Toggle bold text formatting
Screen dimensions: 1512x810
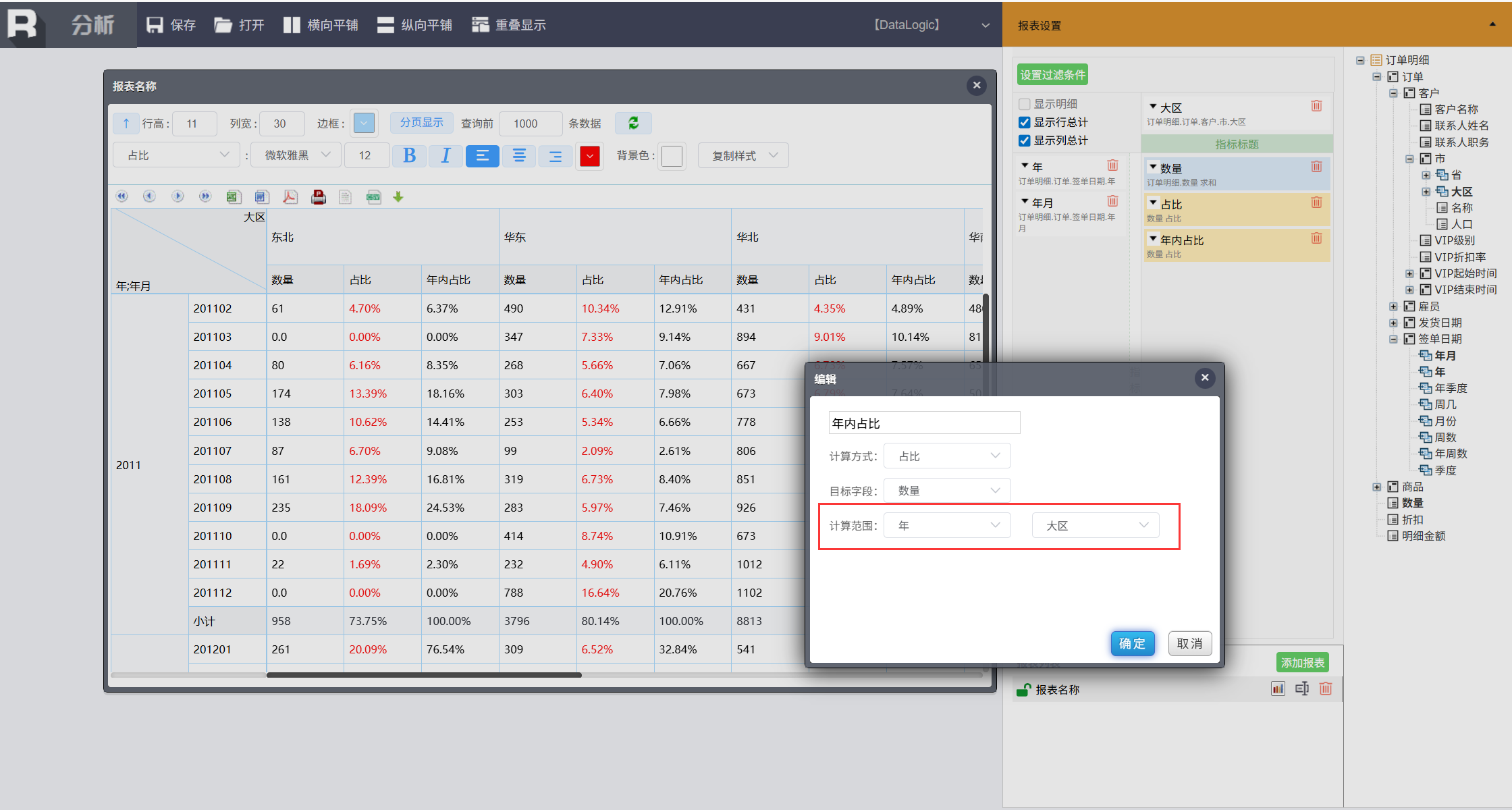pyautogui.click(x=409, y=156)
